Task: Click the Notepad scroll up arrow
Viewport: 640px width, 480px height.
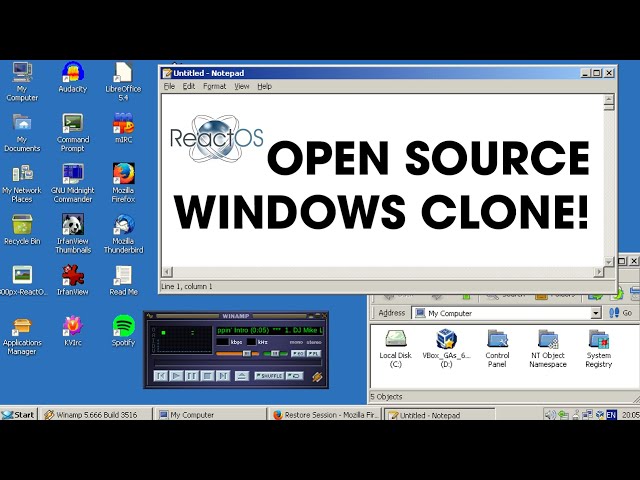Action: 609,99
